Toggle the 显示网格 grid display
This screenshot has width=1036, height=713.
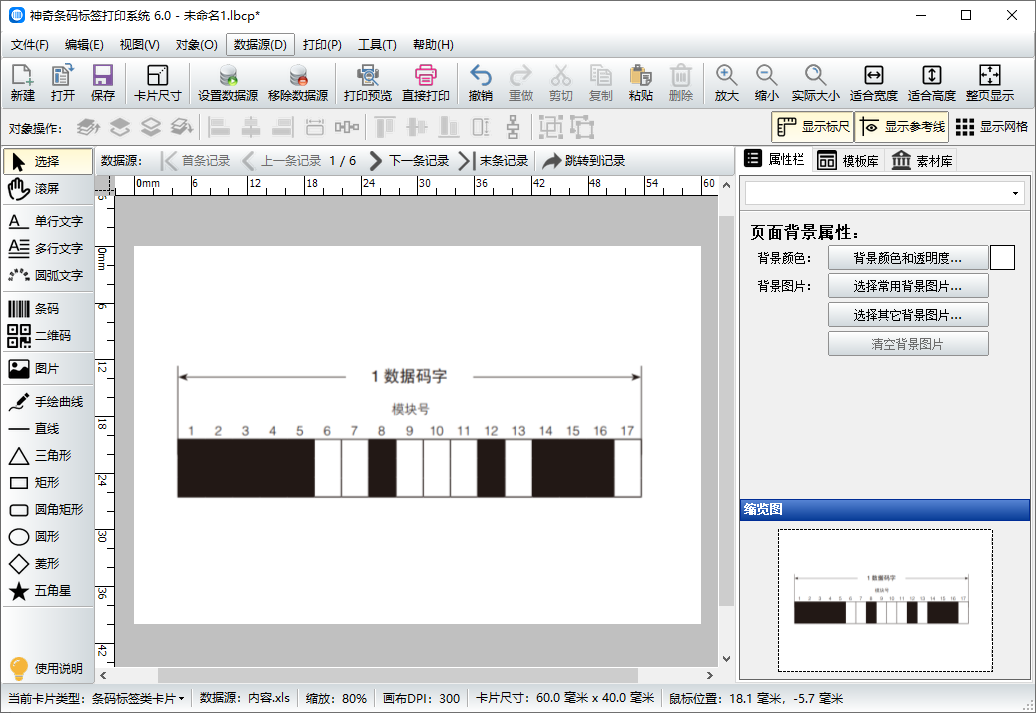991,127
